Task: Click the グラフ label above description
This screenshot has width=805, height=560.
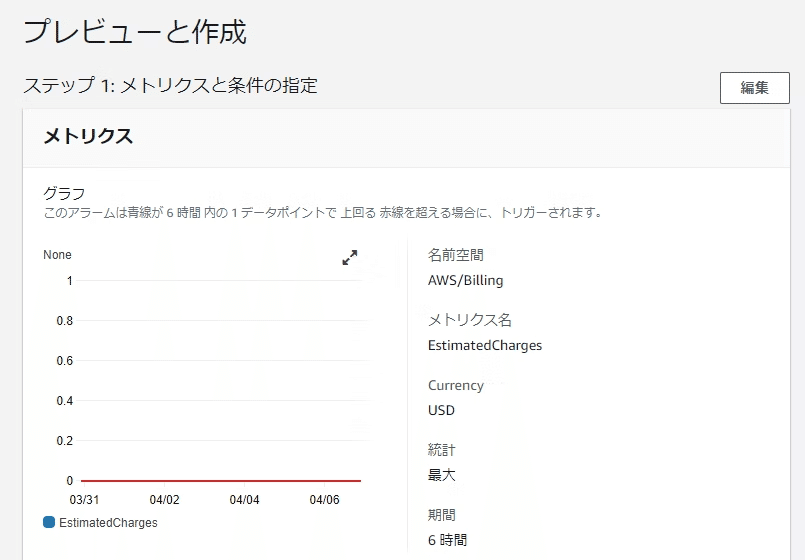Action: [x=64, y=194]
